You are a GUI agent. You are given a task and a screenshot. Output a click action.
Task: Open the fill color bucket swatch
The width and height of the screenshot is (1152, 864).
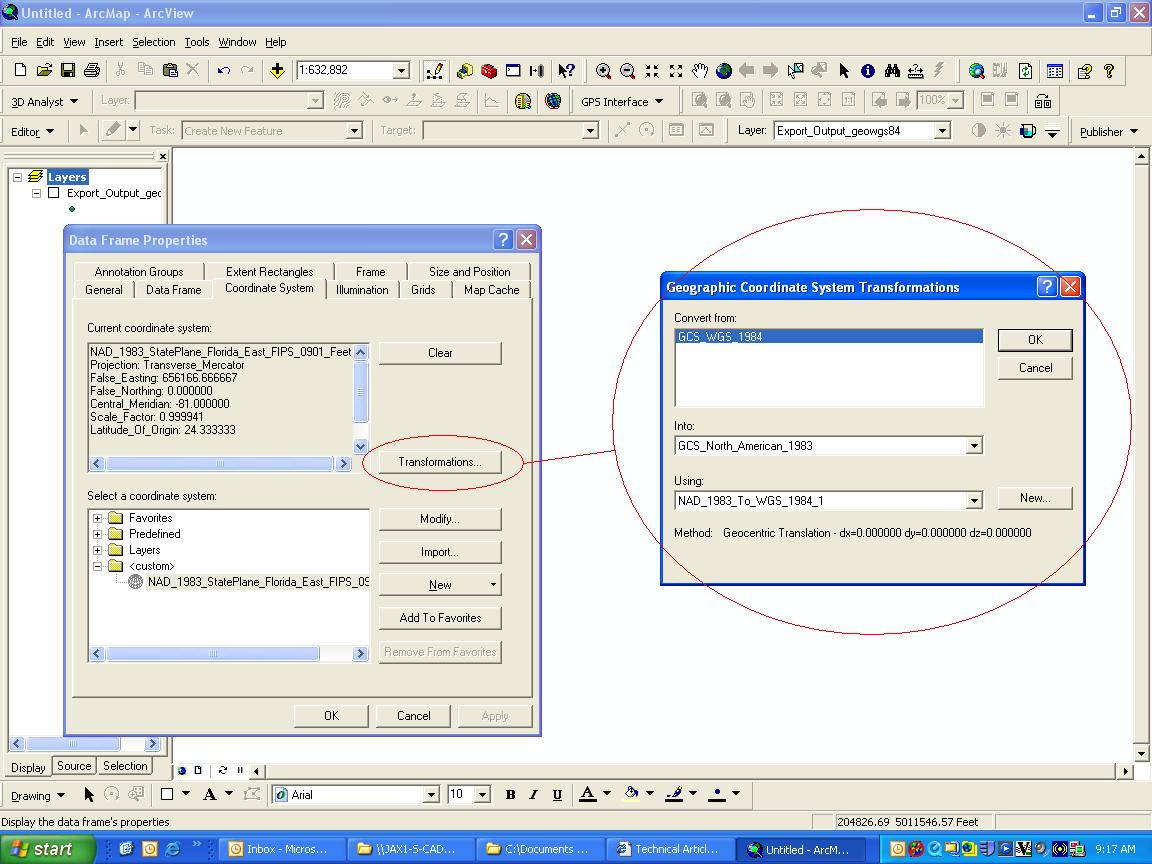(631, 794)
